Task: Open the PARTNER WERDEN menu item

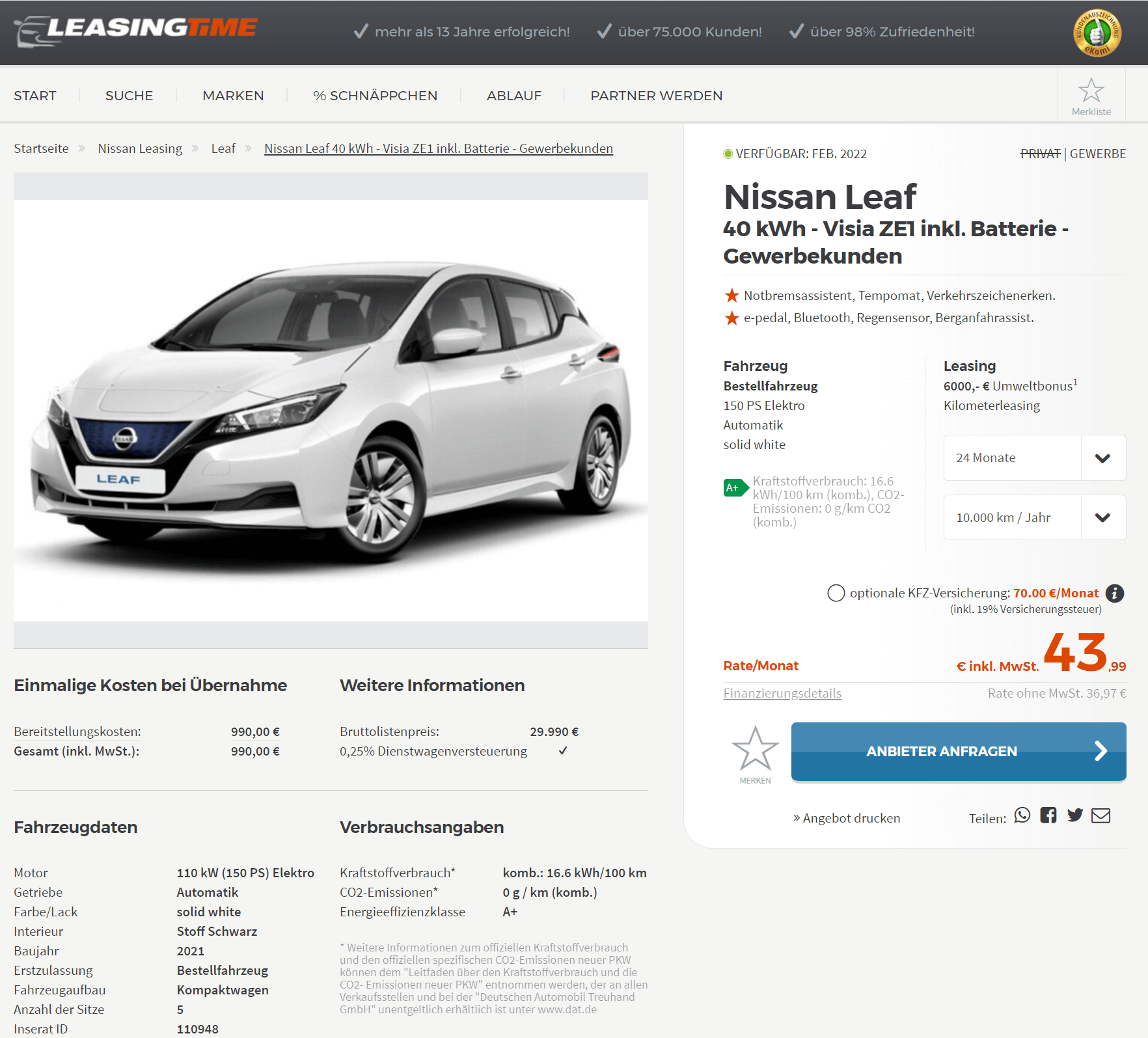Action: [657, 96]
